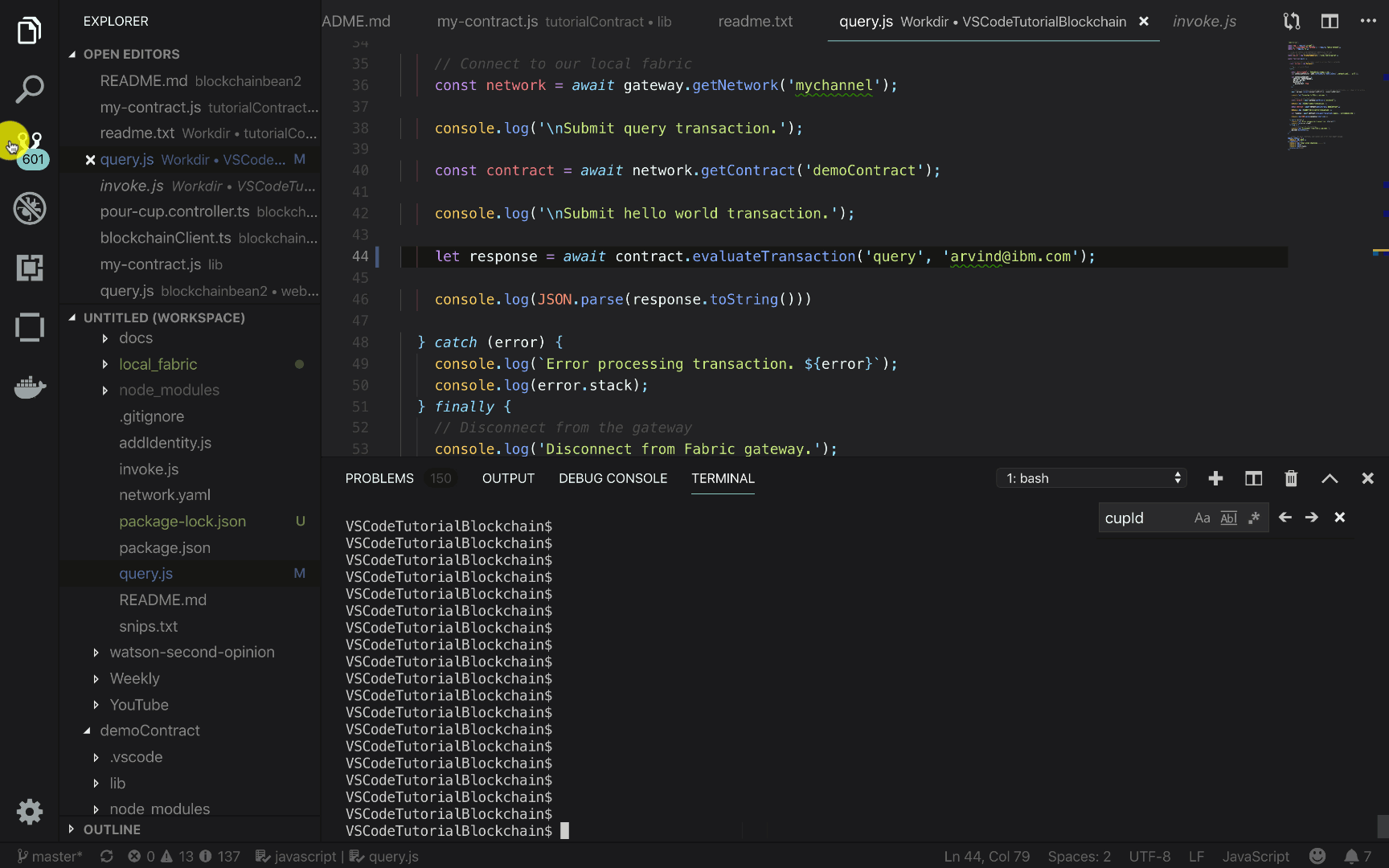Expand the OUTLINE section

[112, 829]
